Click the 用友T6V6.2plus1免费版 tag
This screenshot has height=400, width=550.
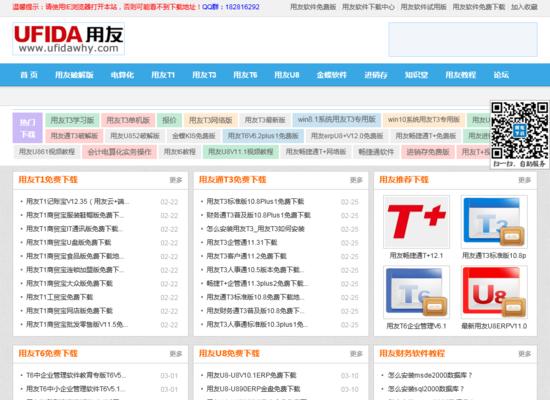[263, 136]
